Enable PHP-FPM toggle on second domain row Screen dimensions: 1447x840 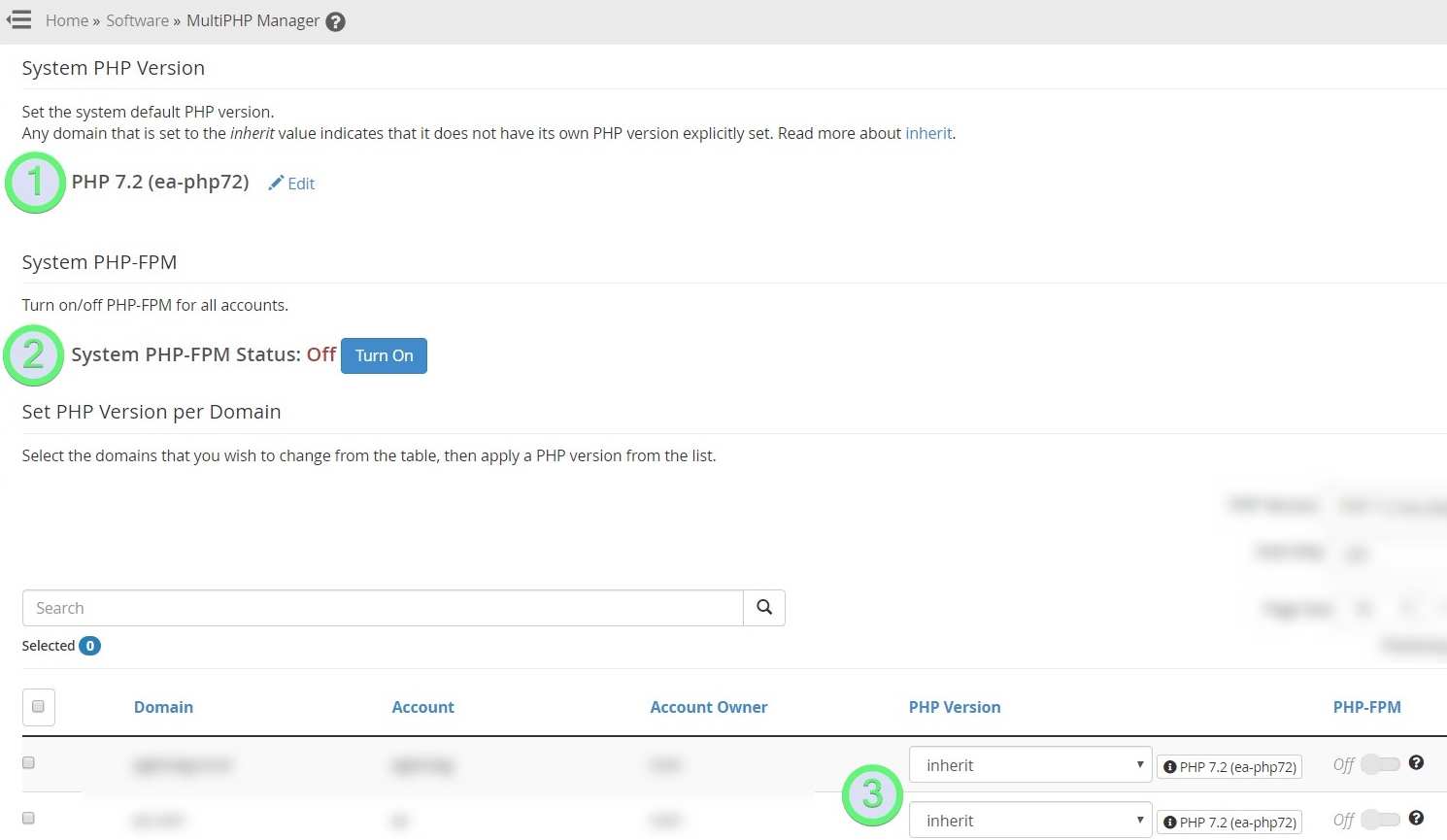[1379, 820]
